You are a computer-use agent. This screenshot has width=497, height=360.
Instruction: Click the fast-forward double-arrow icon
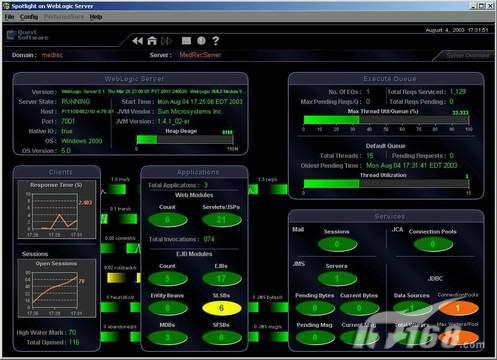click(x=167, y=41)
